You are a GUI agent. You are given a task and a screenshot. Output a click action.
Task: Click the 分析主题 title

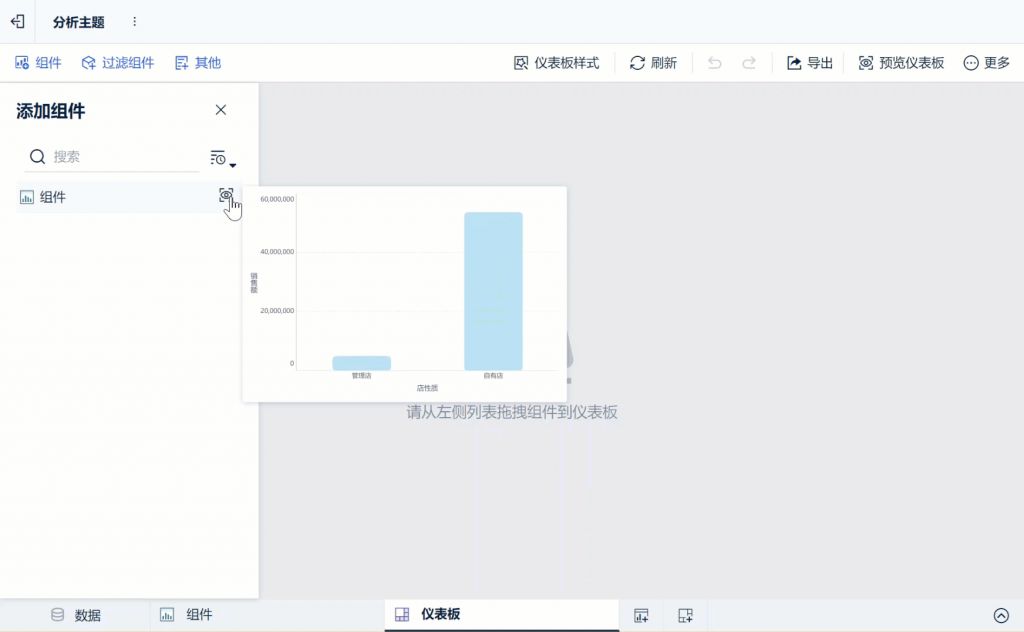tap(78, 22)
